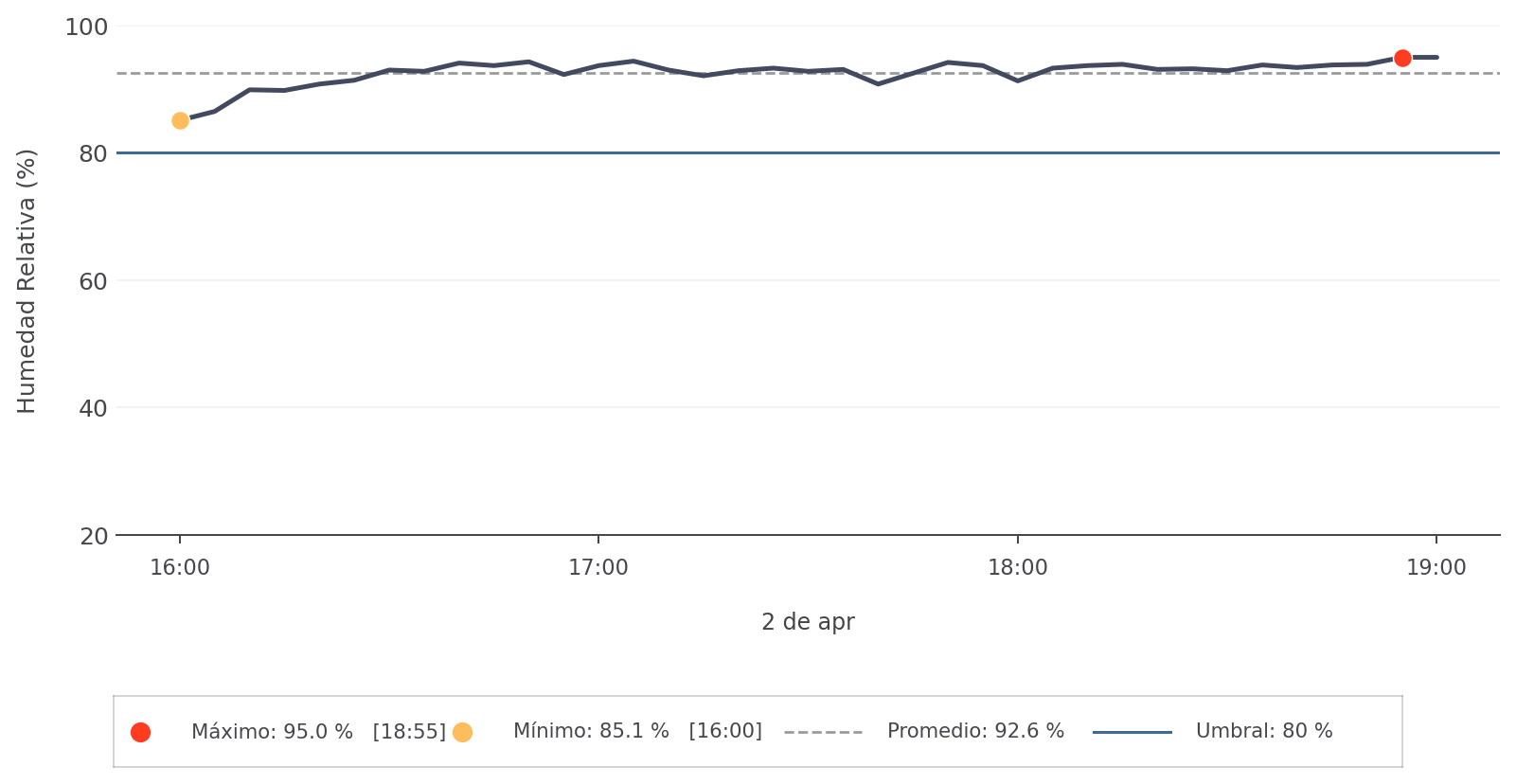Toggle the Mínimo: 85.1 % legend entry
This screenshot has width=1516, height=784.
click(636, 732)
